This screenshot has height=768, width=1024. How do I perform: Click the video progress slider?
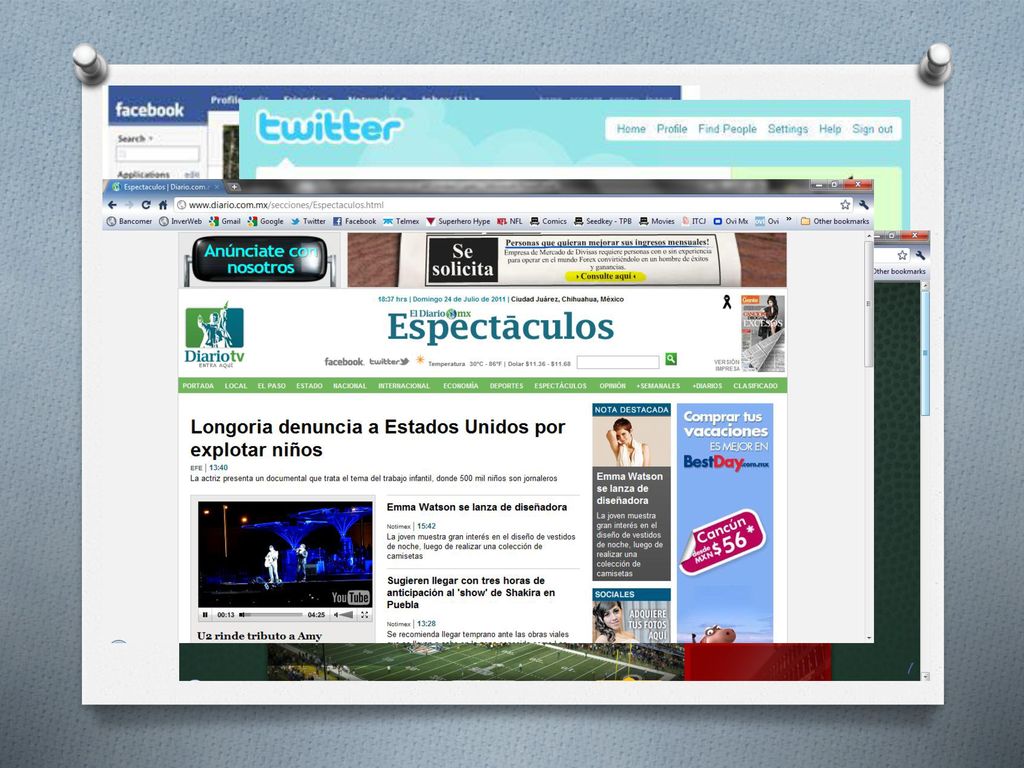[271, 615]
